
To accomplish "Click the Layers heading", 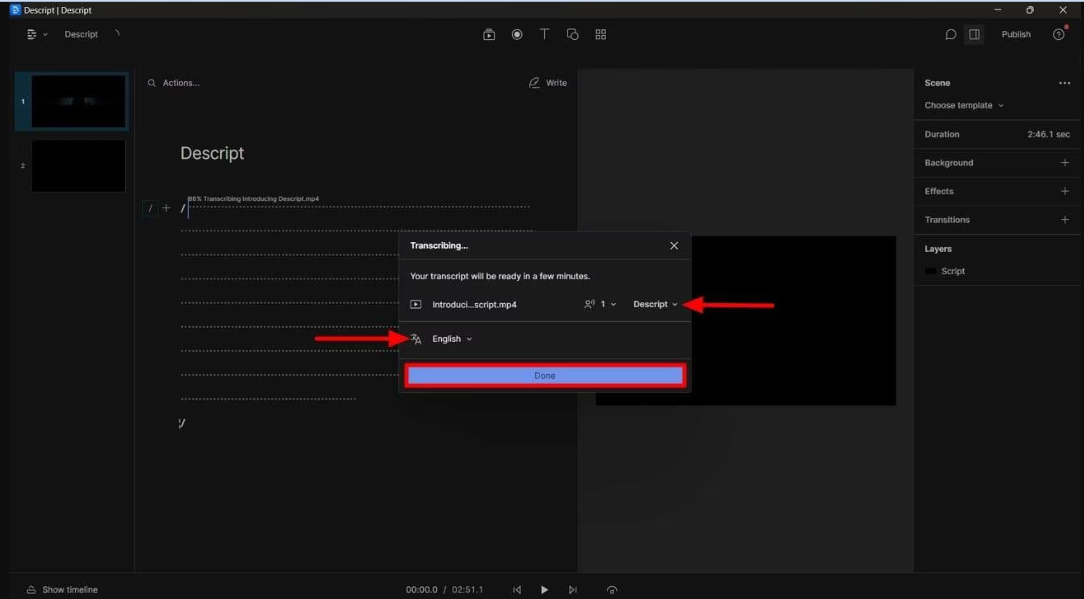I will (x=938, y=249).
